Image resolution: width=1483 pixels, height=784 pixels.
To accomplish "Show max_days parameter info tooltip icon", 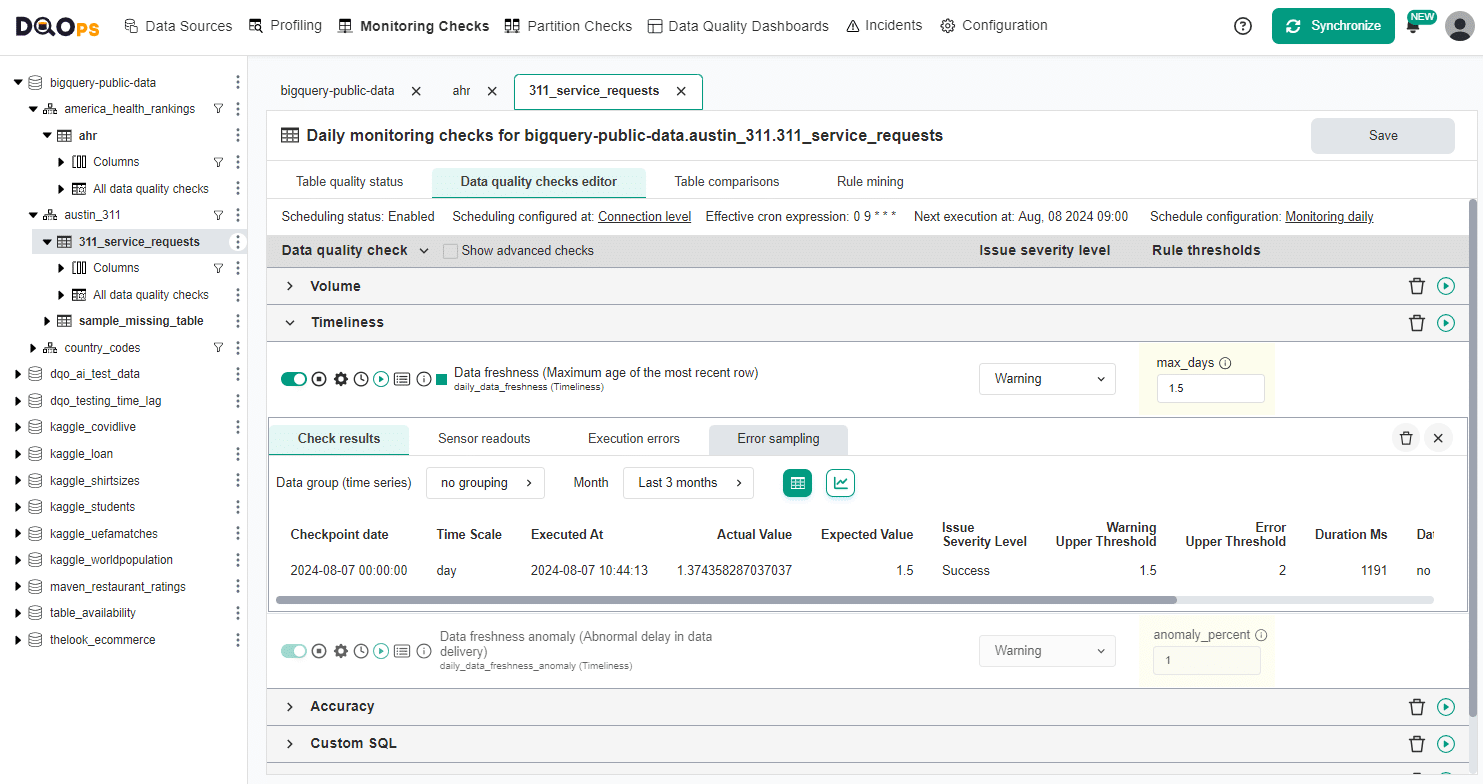I will tap(1225, 363).
